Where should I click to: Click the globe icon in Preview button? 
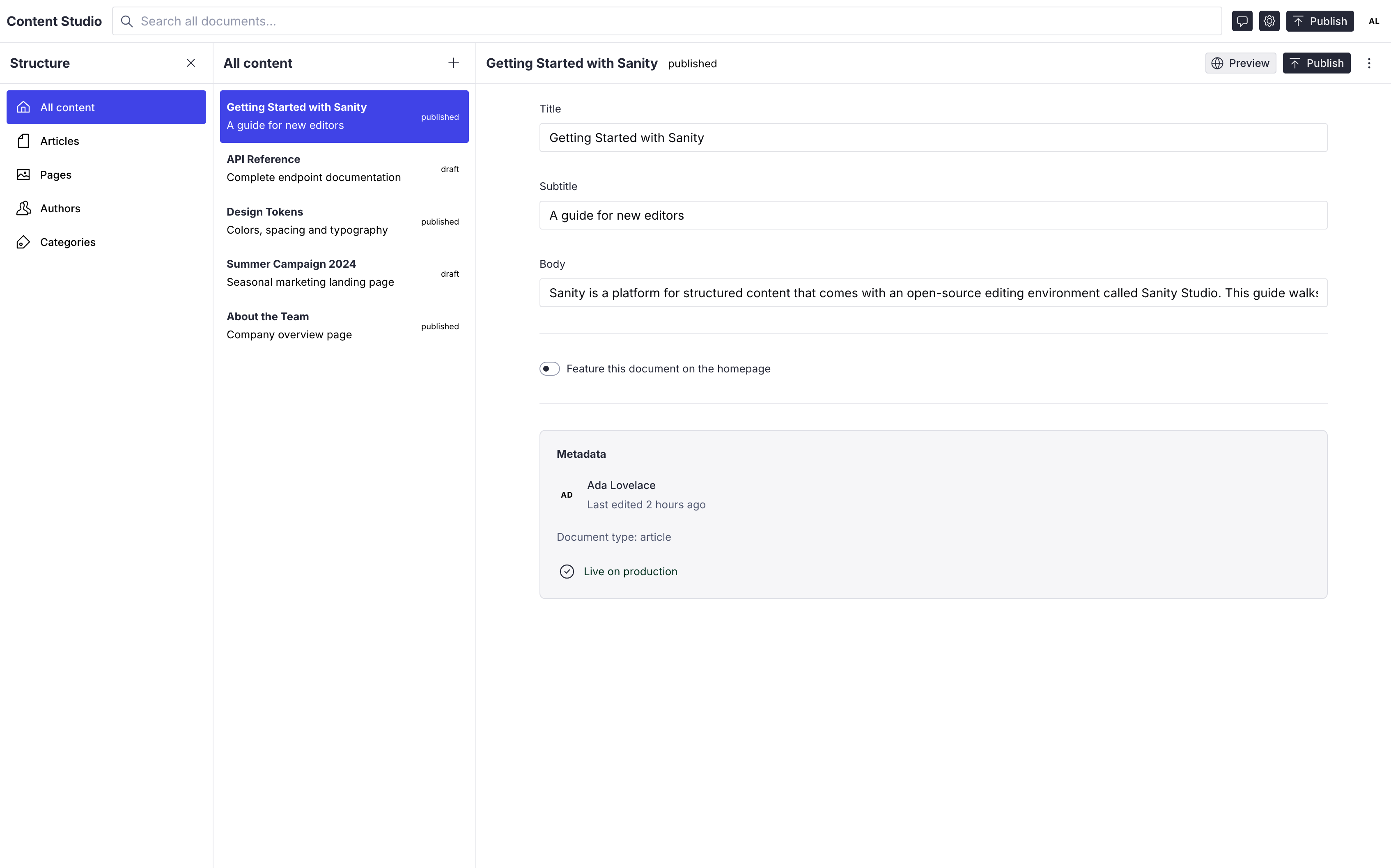1217,63
